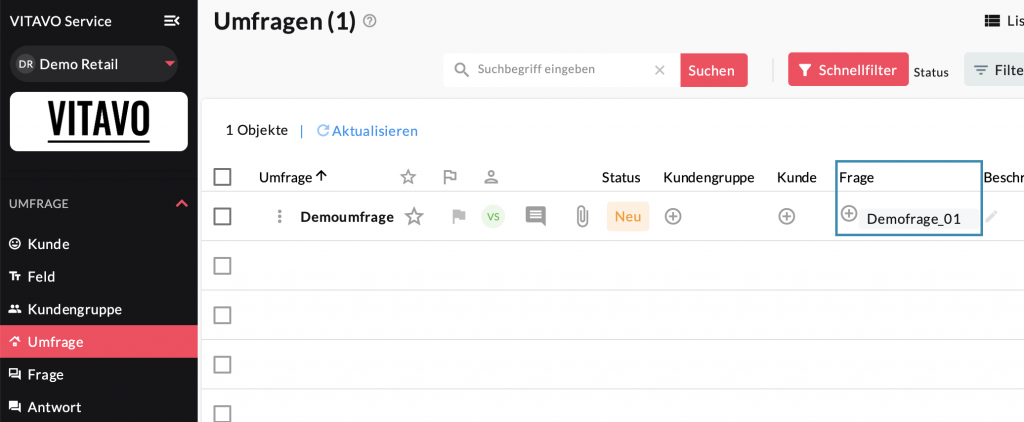Add Kunde with plus icon
The height and width of the screenshot is (422, 1024).
787,216
